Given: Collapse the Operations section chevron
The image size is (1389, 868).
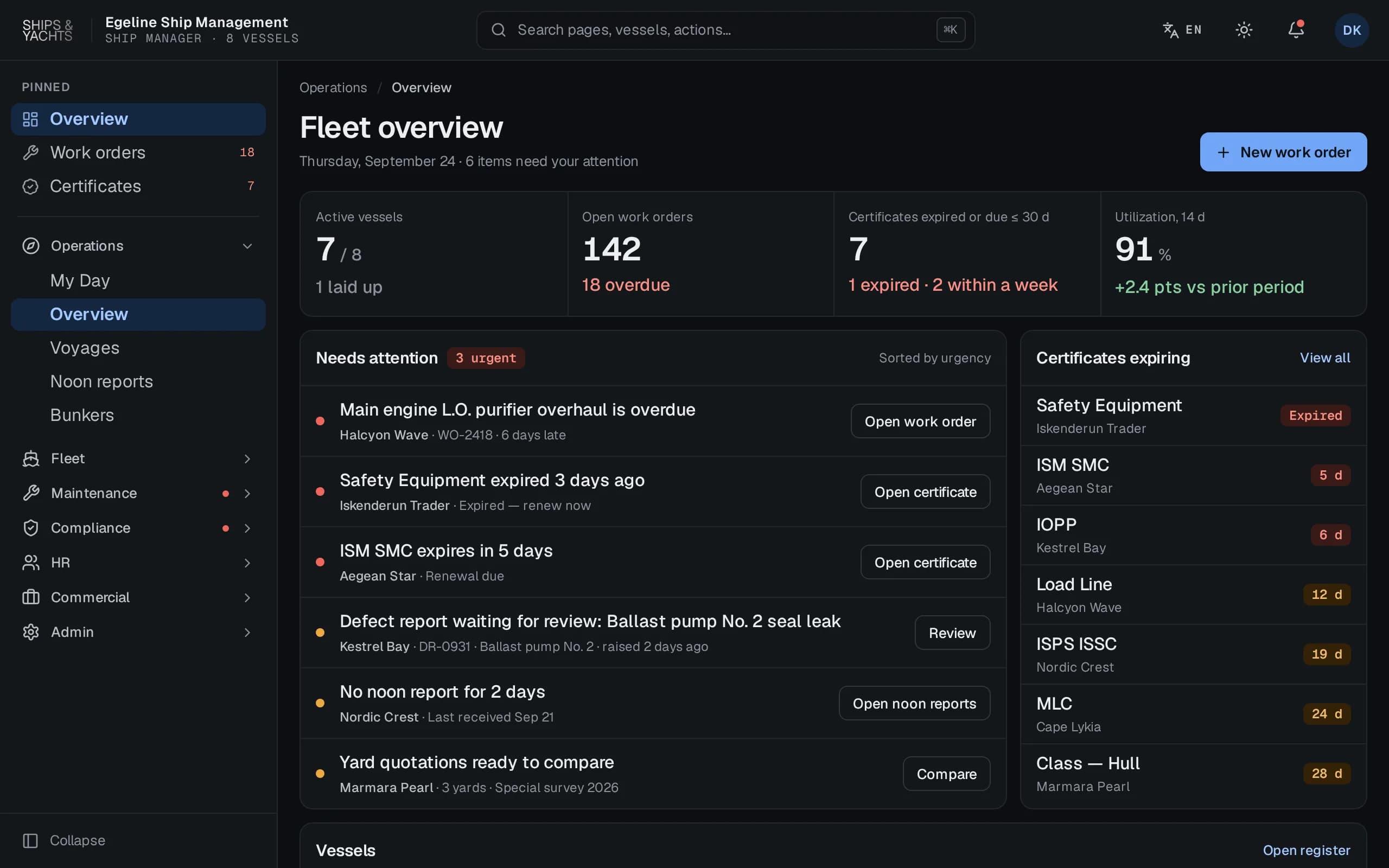Looking at the screenshot, I should (247, 246).
